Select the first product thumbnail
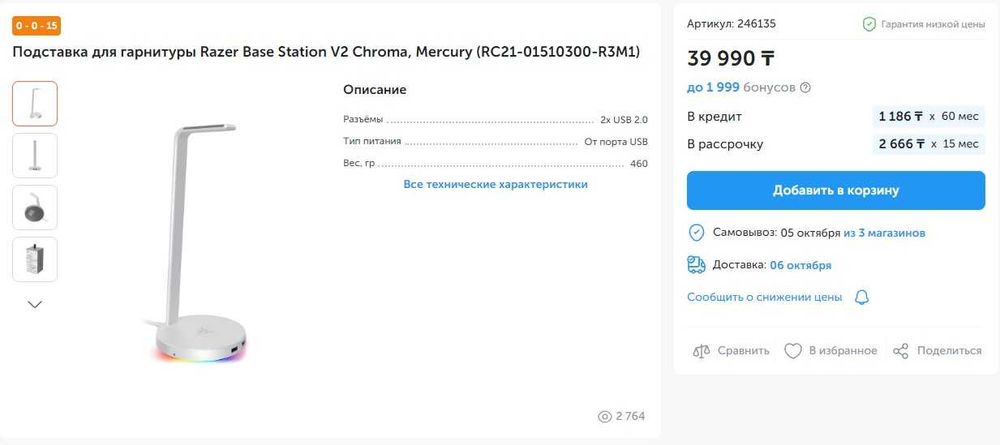The height and width of the screenshot is (445, 1000). tap(35, 104)
